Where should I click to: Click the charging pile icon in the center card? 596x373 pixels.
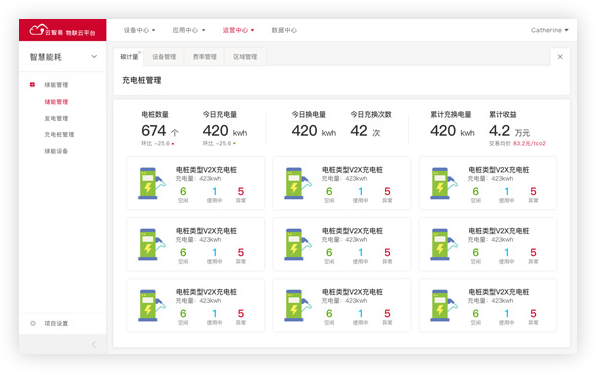(298, 244)
